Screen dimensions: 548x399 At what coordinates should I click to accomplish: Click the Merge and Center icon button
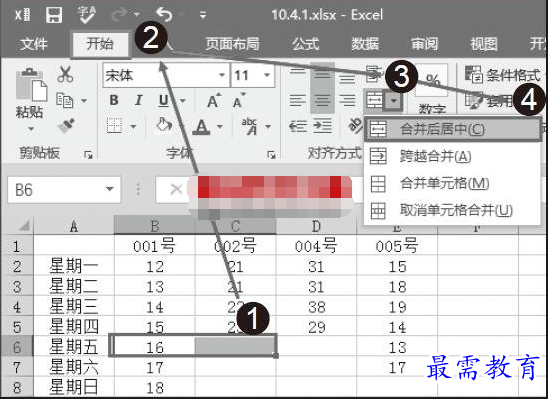pyautogui.click(x=374, y=101)
